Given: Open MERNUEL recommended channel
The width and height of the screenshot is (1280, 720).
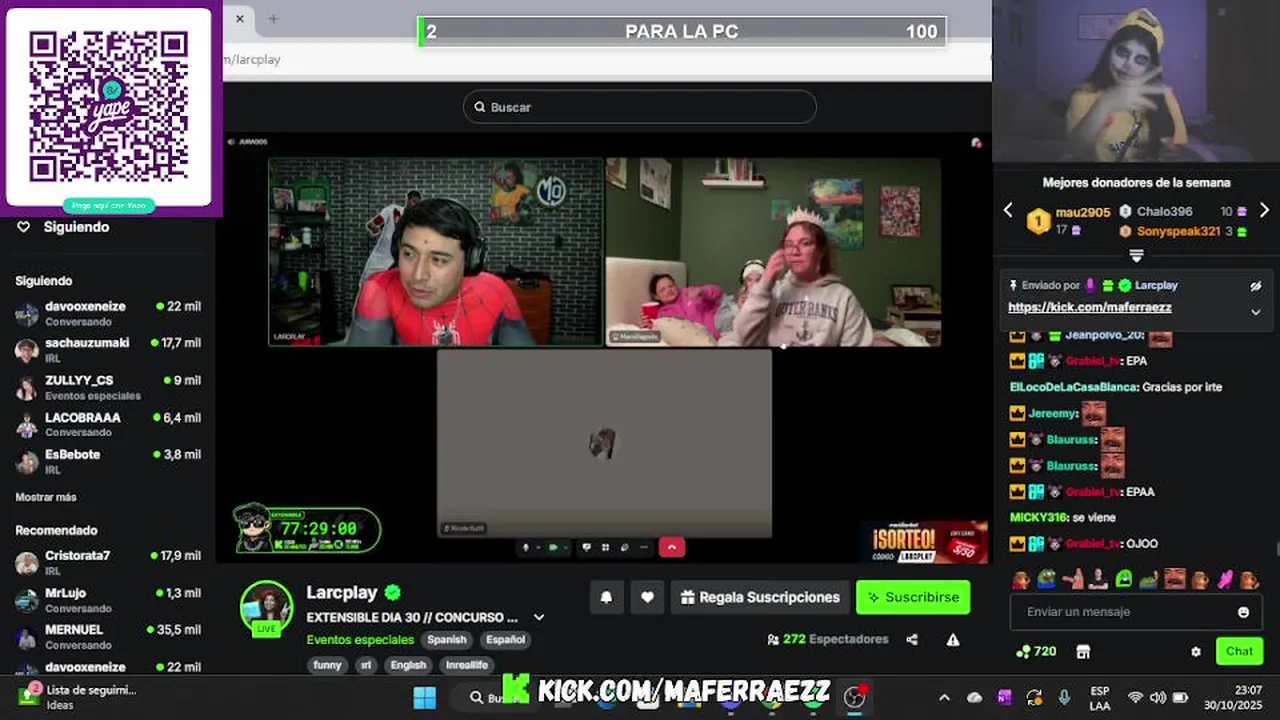Looking at the screenshot, I should coord(108,637).
